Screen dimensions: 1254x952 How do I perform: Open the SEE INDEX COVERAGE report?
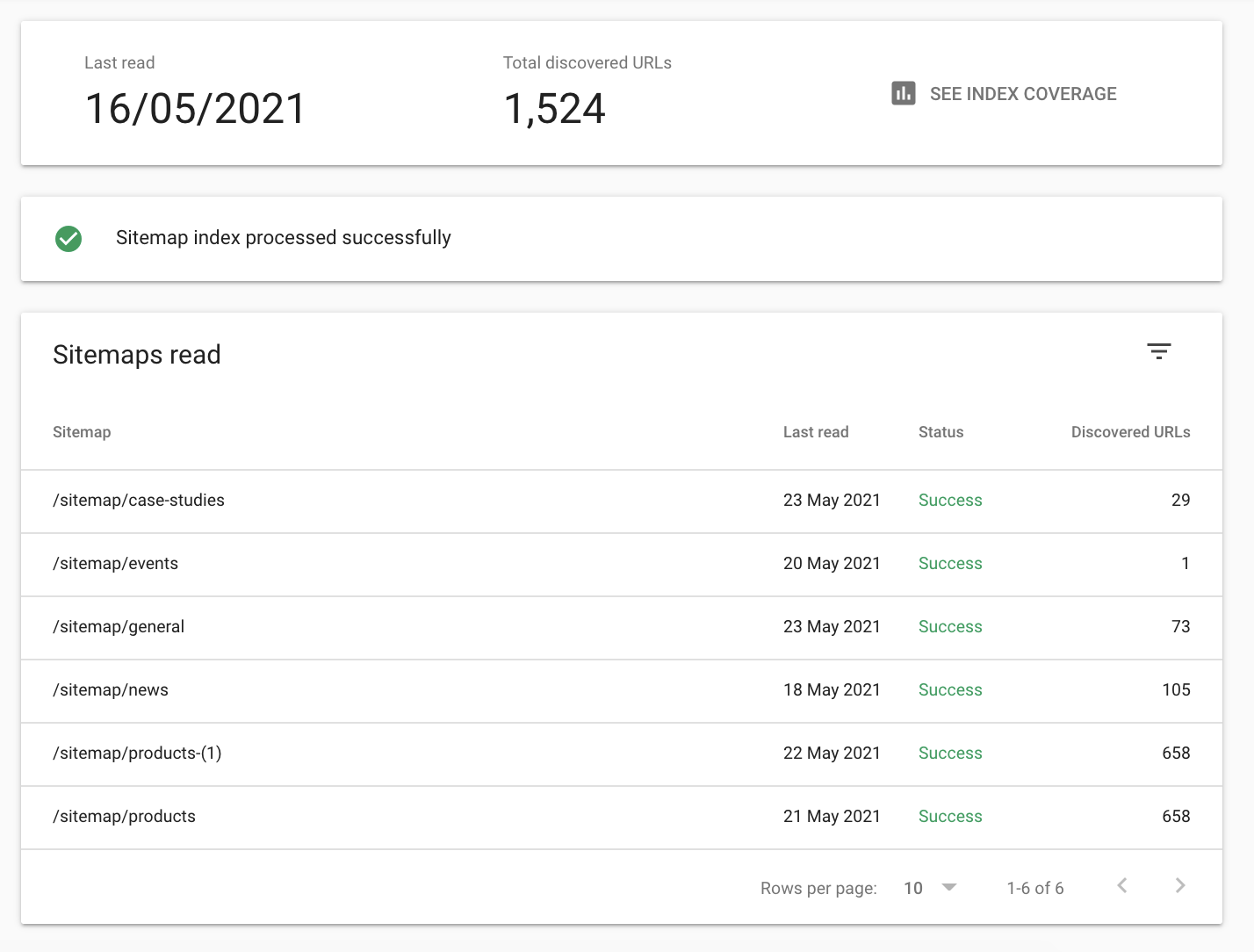click(x=1023, y=93)
